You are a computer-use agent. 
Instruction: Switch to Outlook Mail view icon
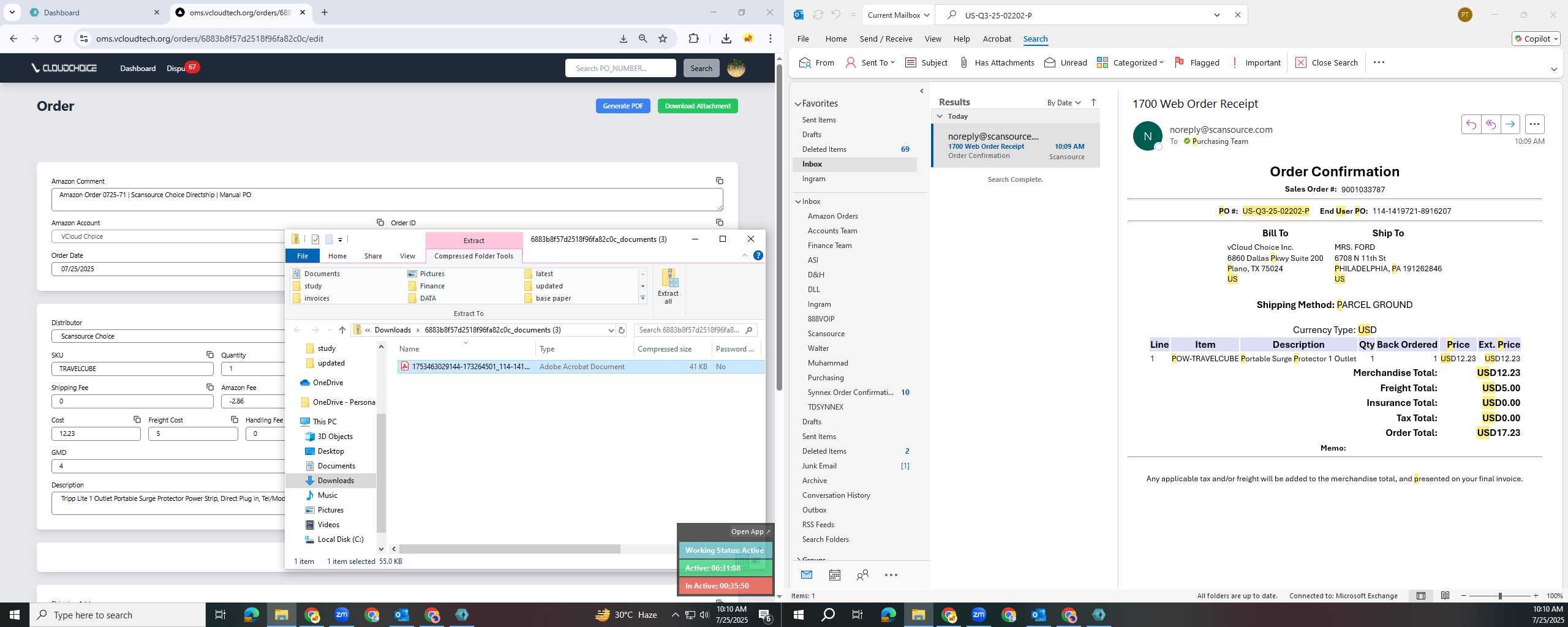click(807, 575)
